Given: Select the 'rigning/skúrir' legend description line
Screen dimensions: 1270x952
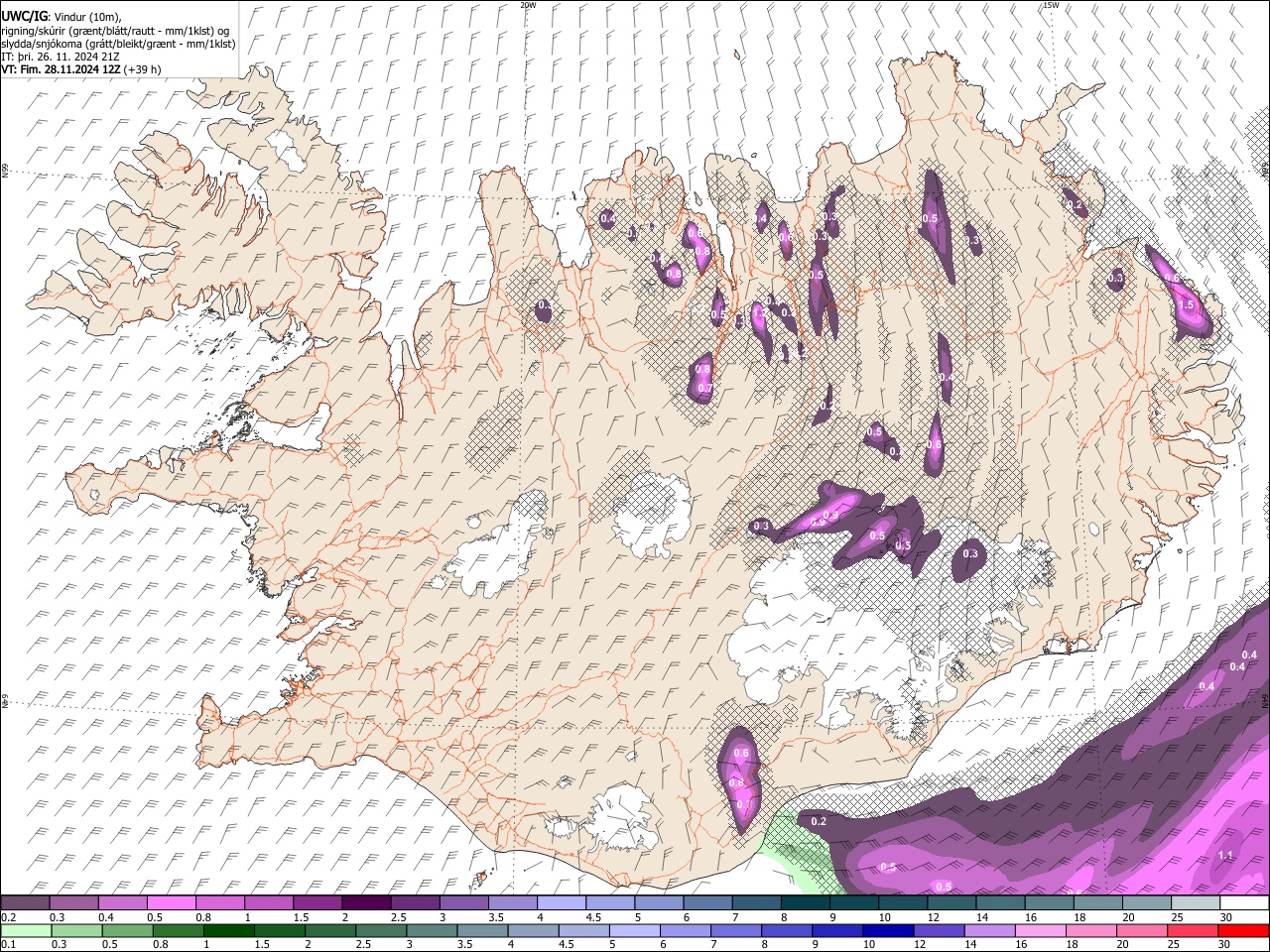Looking at the screenshot, I should click(x=115, y=31).
